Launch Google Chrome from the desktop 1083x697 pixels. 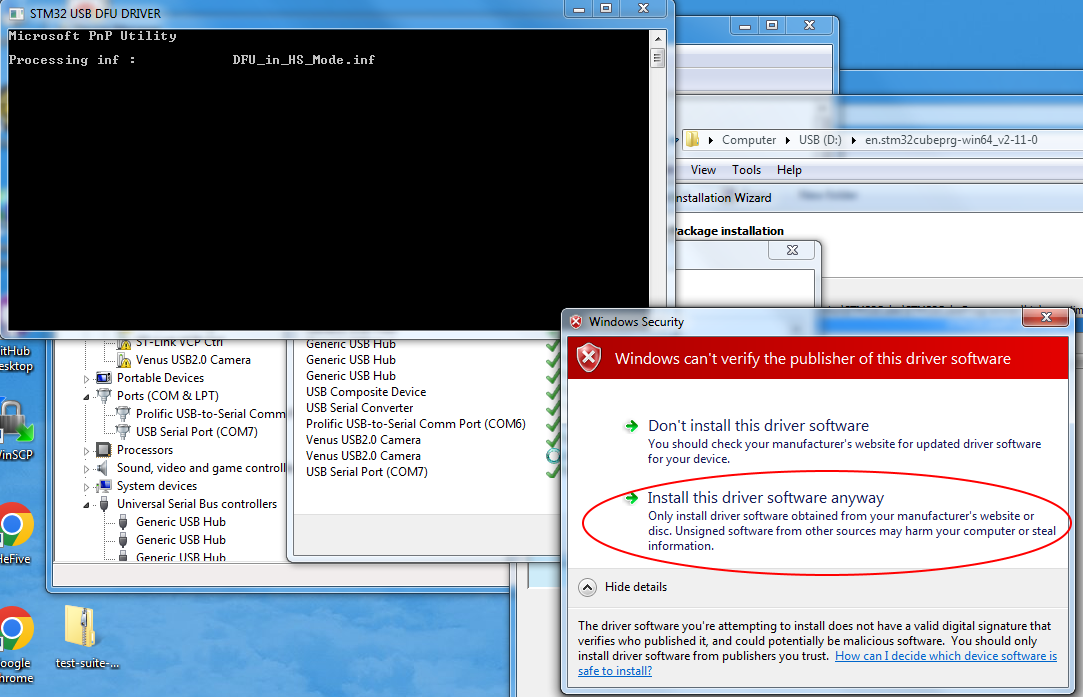(12, 630)
